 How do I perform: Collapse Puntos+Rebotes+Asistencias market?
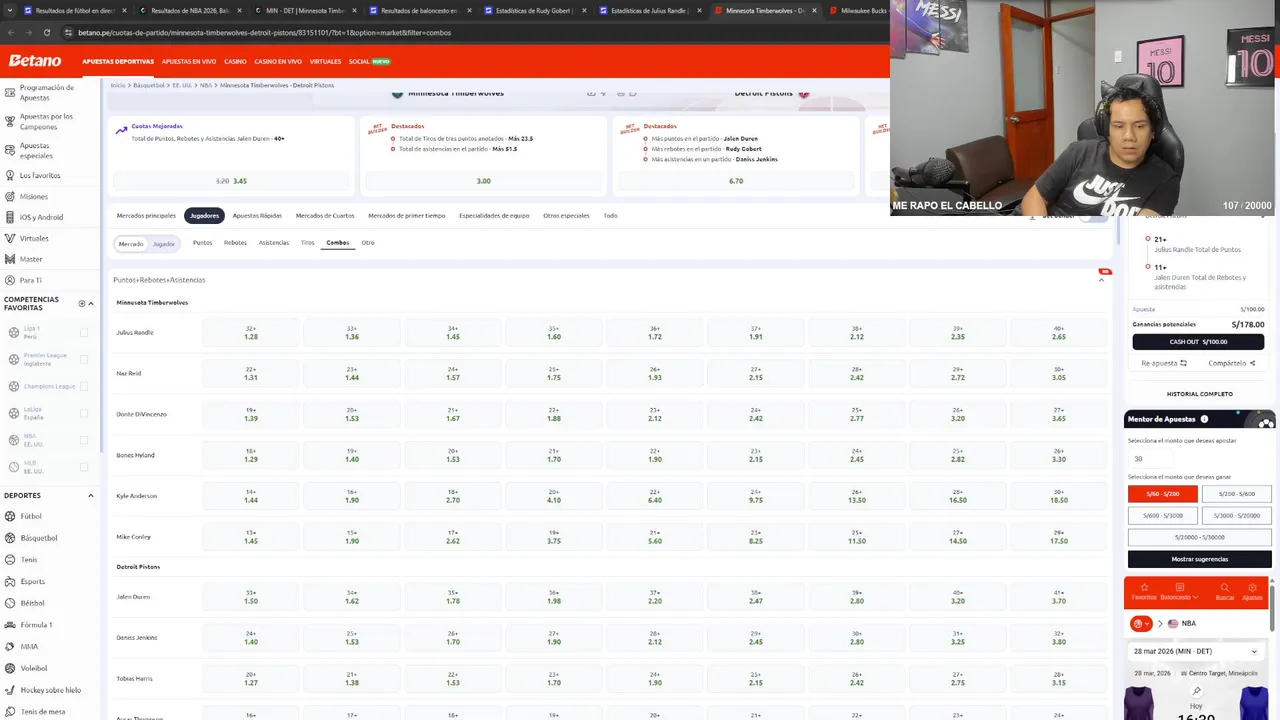[x=1102, y=280]
